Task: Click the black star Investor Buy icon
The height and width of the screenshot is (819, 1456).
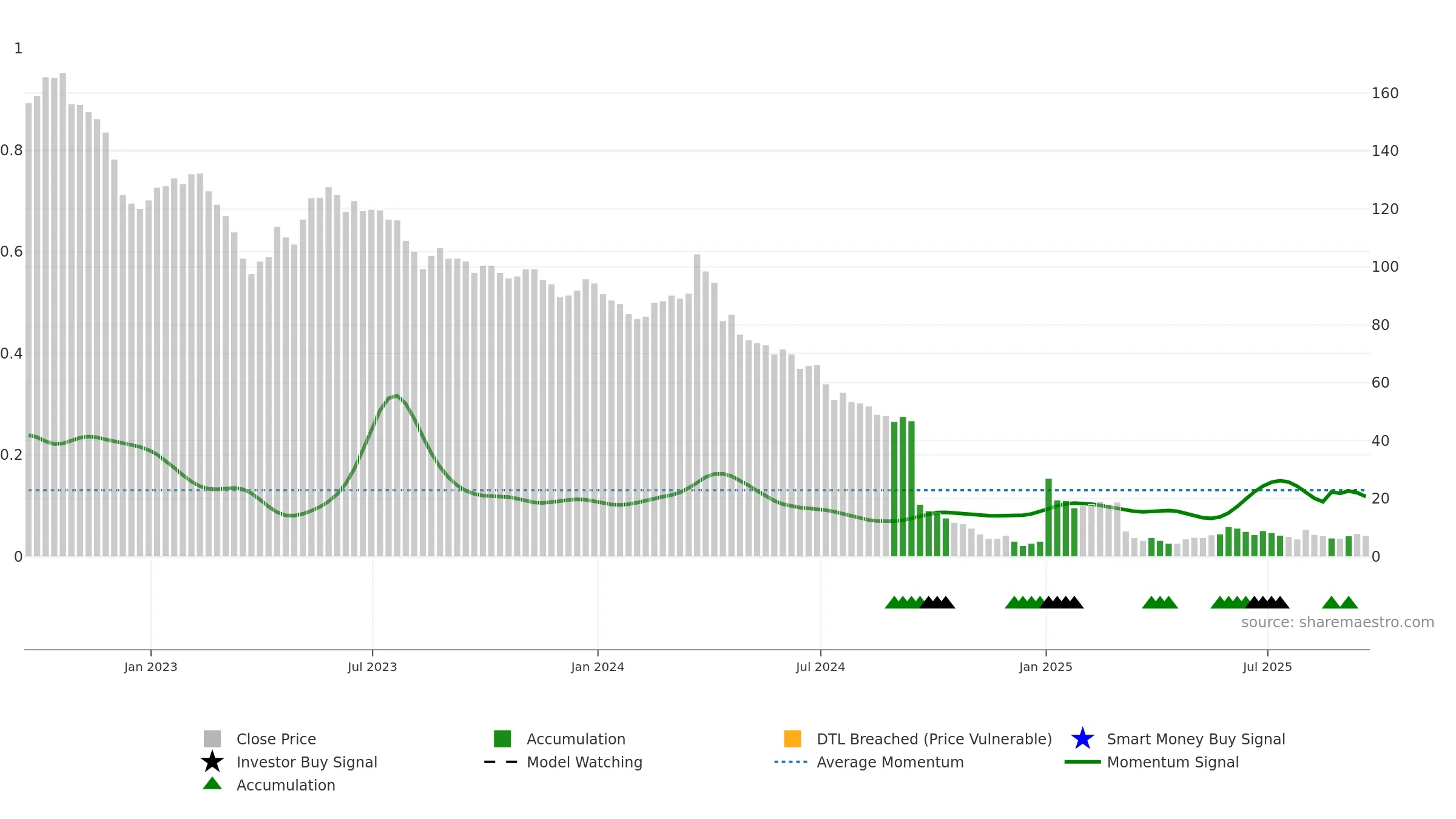Action: (212, 761)
